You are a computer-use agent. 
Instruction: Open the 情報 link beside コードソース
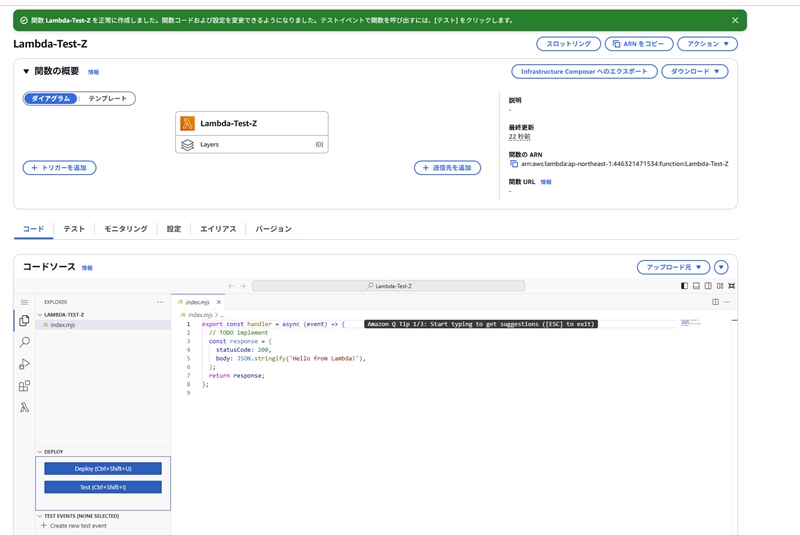87,268
